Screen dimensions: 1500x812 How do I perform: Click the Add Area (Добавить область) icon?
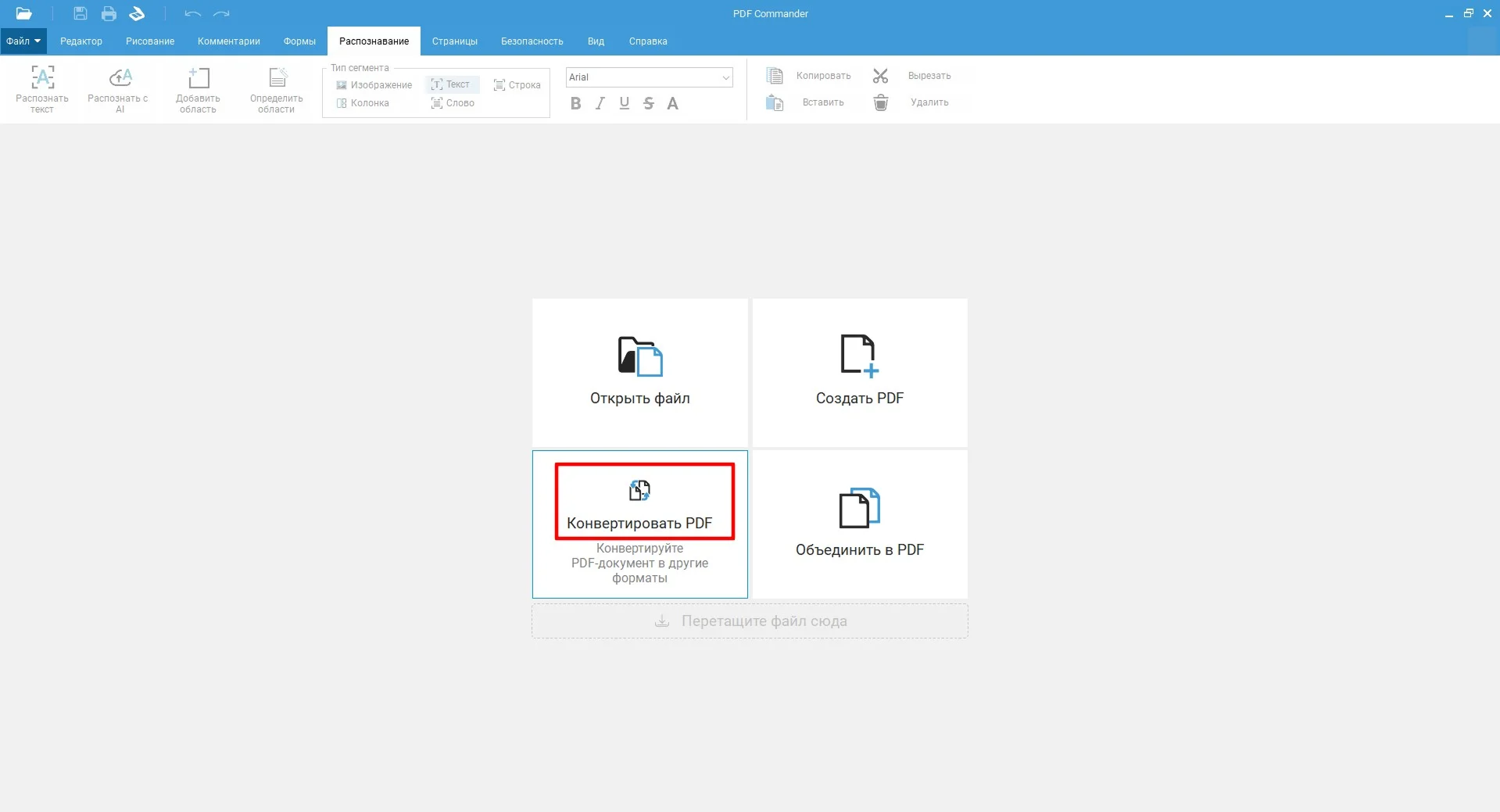tap(199, 78)
